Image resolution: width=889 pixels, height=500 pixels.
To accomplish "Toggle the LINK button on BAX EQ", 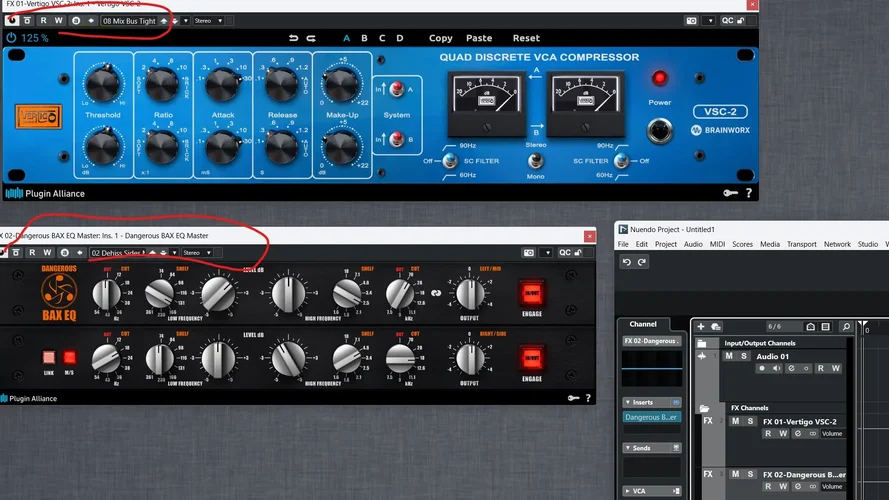I will [49, 358].
